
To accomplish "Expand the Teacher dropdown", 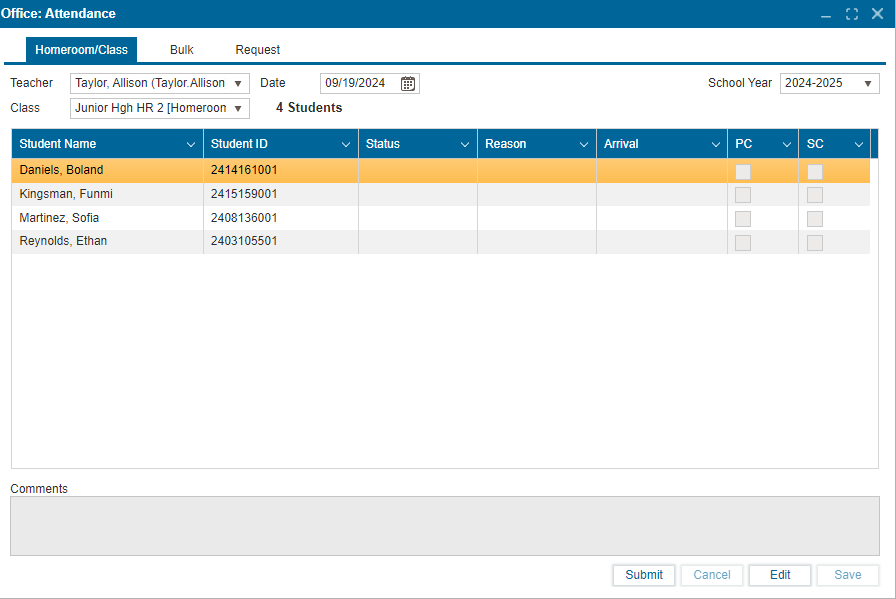I will [x=238, y=84].
